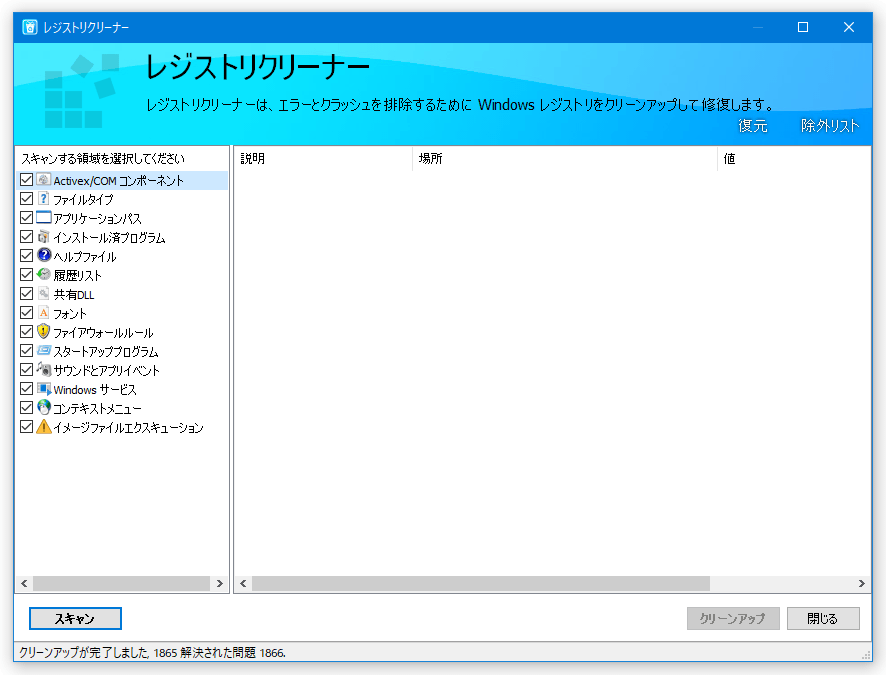The image size is (886, 675).
Task: Select the ヘルプファイル row label
Action: [85, 256]
